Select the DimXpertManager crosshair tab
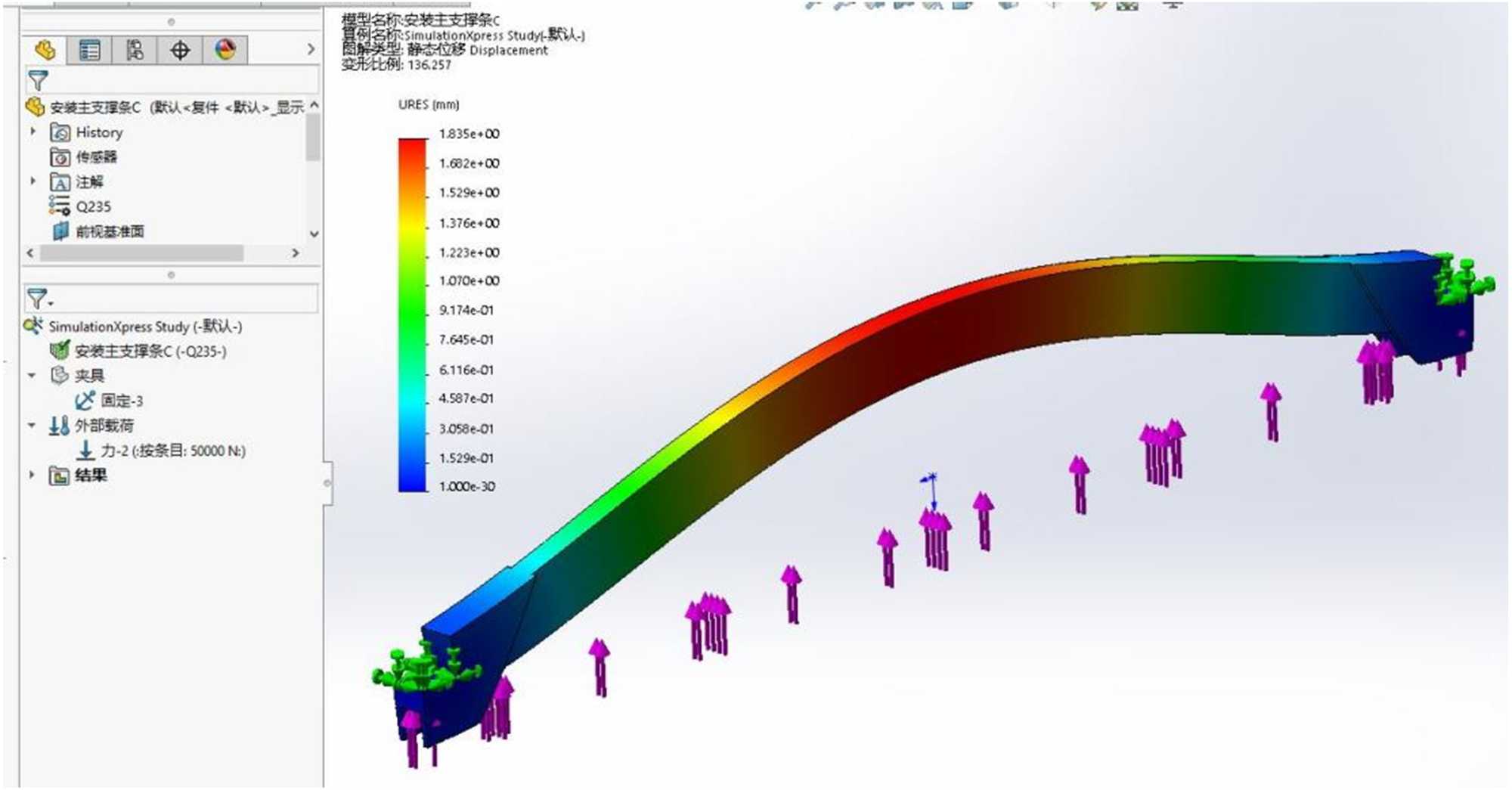Viewport: 1512px width, 790px height. pos(180,51)
